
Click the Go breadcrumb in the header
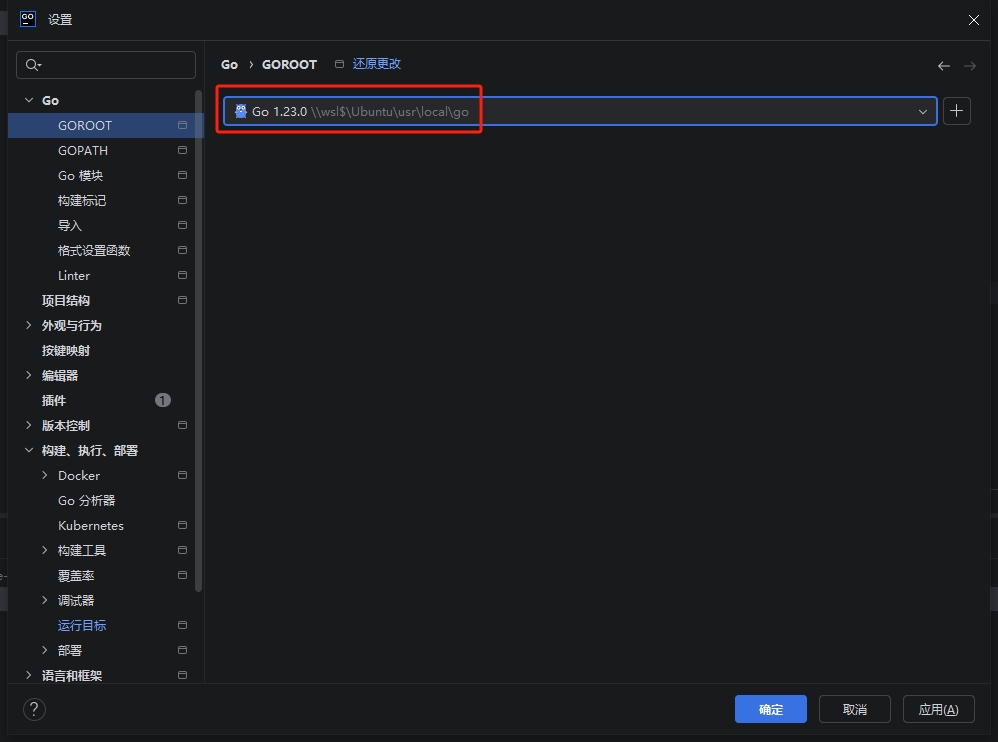click(x=229, y=64)
